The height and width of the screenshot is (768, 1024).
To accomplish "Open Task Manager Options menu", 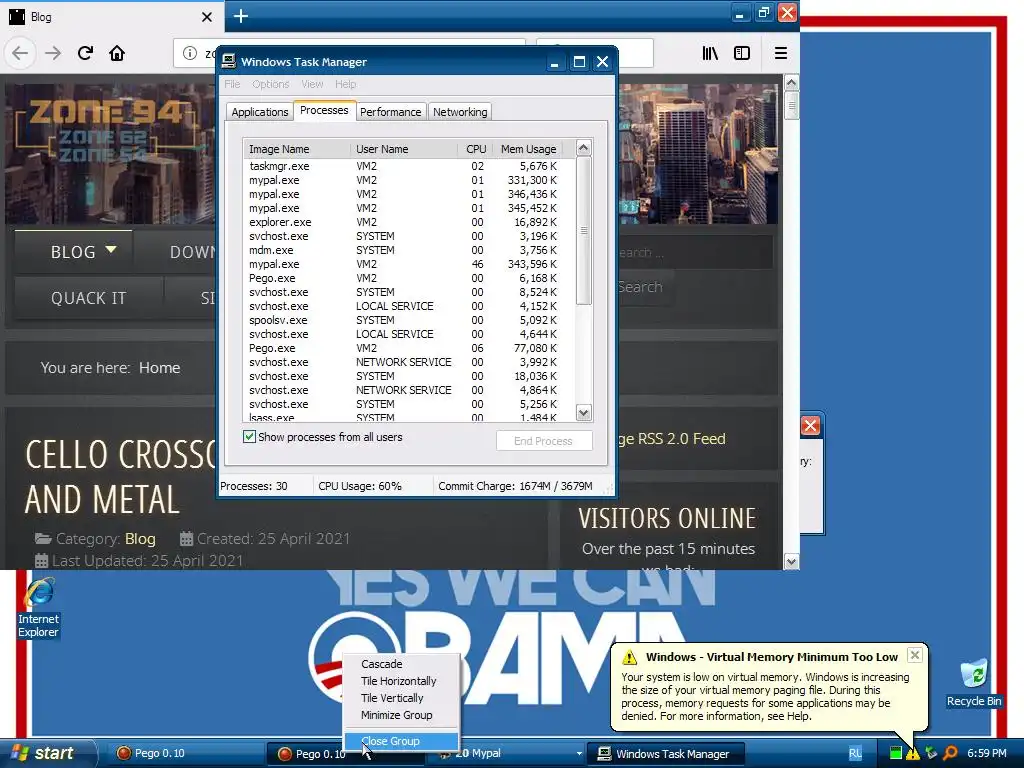I will pos(270,84).
